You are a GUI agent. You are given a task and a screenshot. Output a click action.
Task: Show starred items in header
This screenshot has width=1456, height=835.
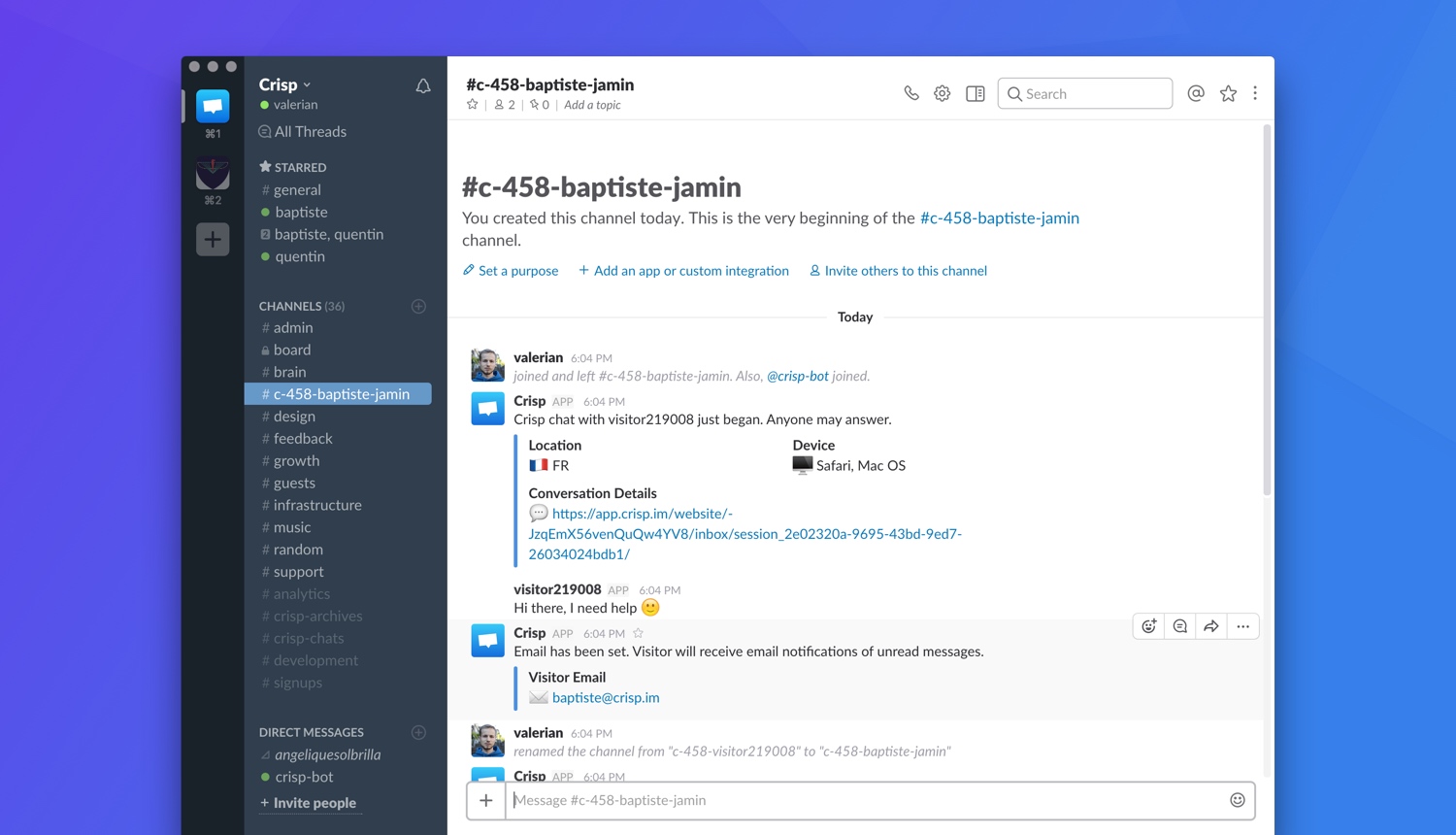[x=1228, y=93]
